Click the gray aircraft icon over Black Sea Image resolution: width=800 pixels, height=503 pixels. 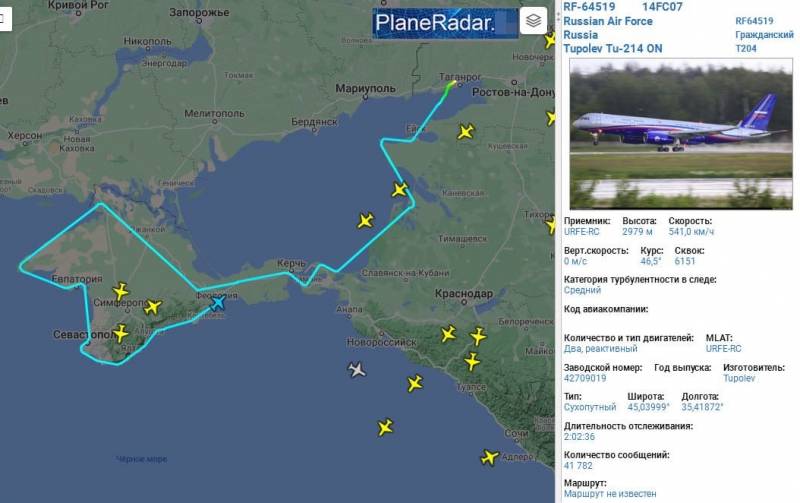point(357,369)
